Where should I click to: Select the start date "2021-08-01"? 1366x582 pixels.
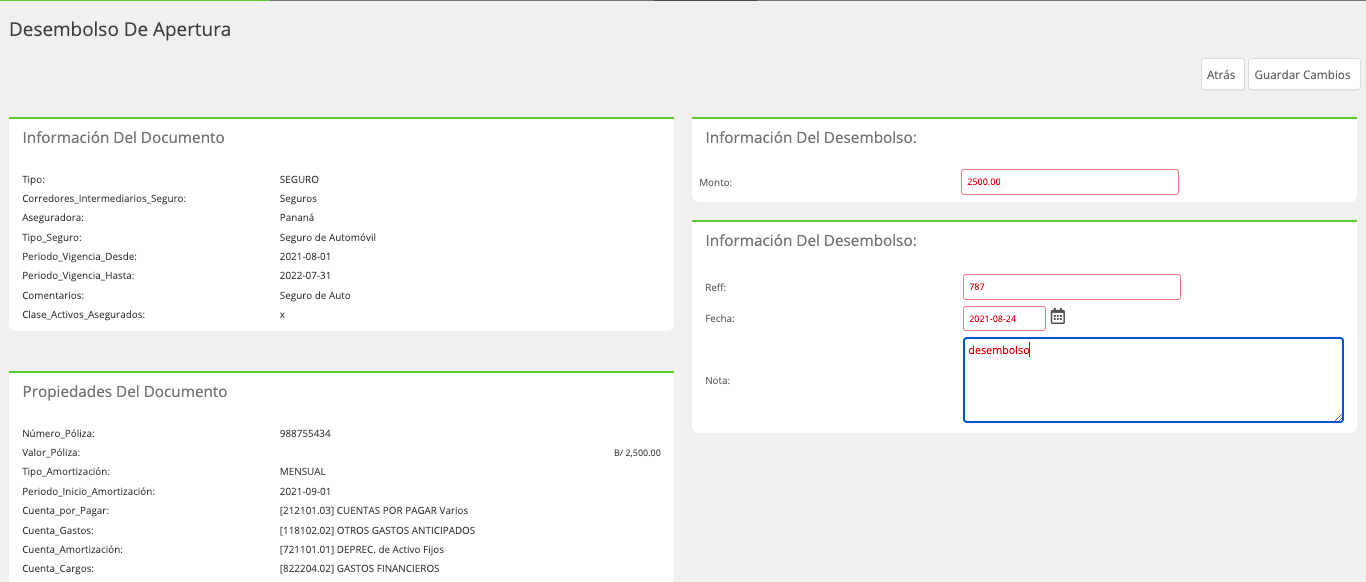coord(305,257)
